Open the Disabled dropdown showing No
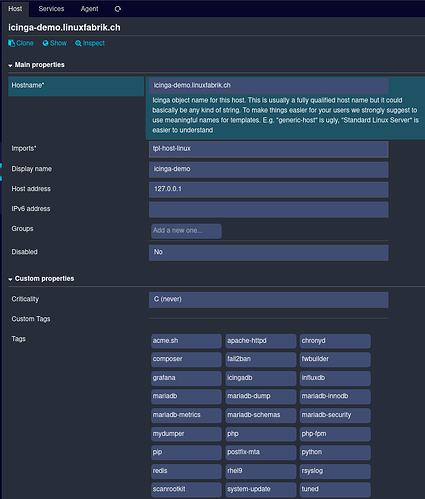 [x=269, y=252]
